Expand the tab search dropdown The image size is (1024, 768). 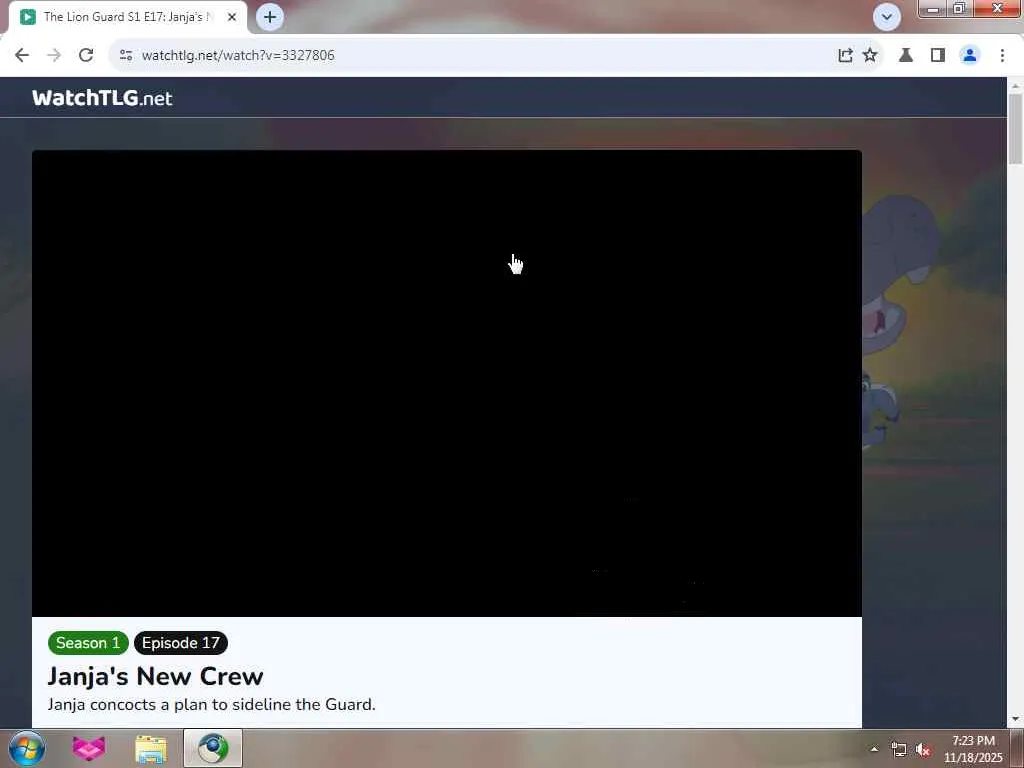(x=887, y=17)
